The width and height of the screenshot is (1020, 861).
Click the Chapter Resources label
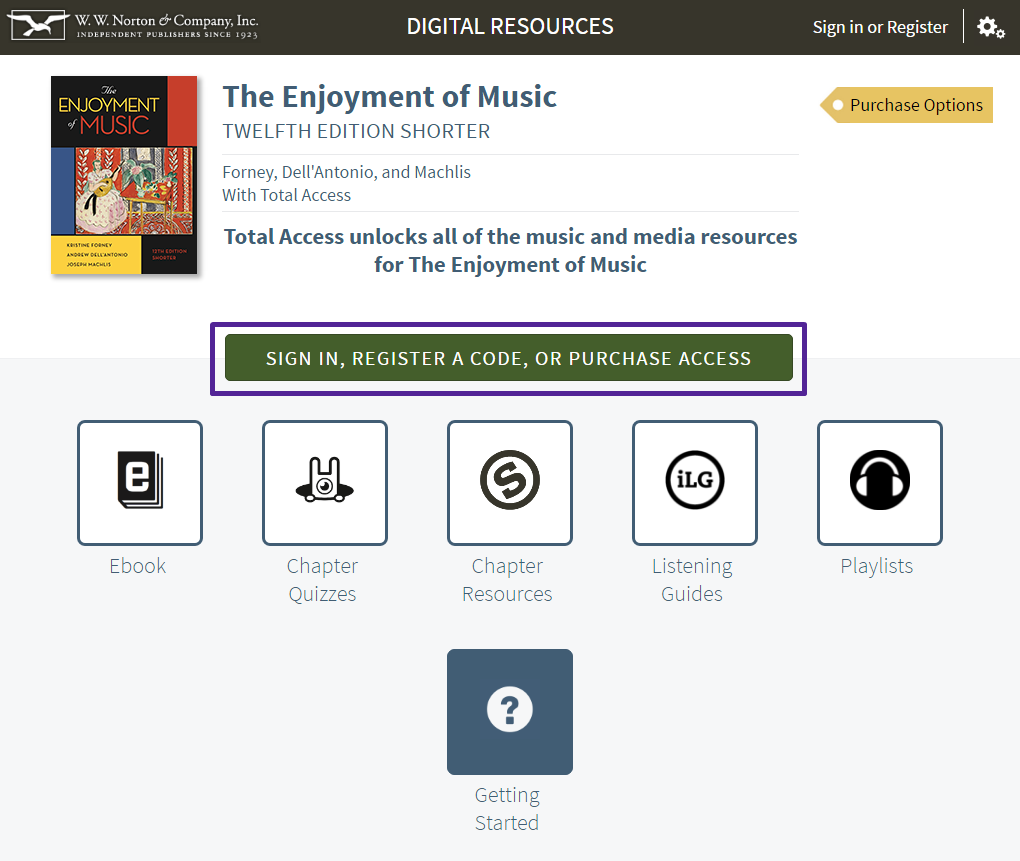(507, 579)
